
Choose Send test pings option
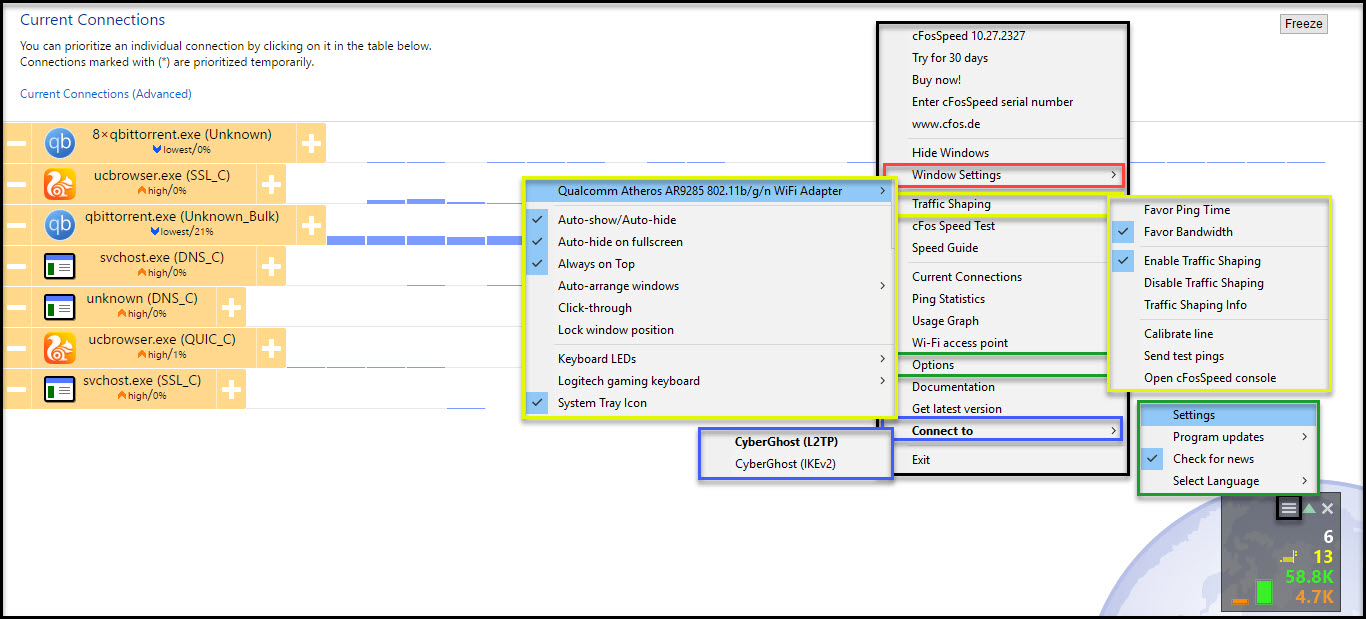tap(1220, 356)
